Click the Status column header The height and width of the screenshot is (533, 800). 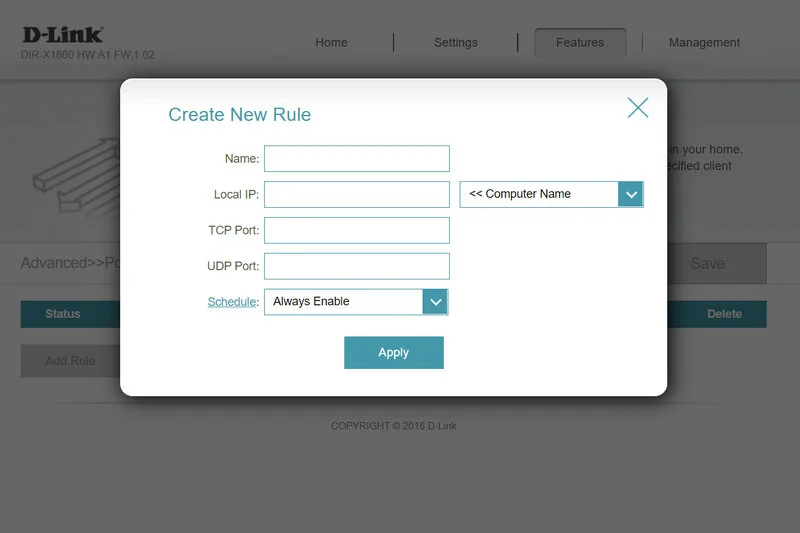(63, 314)
